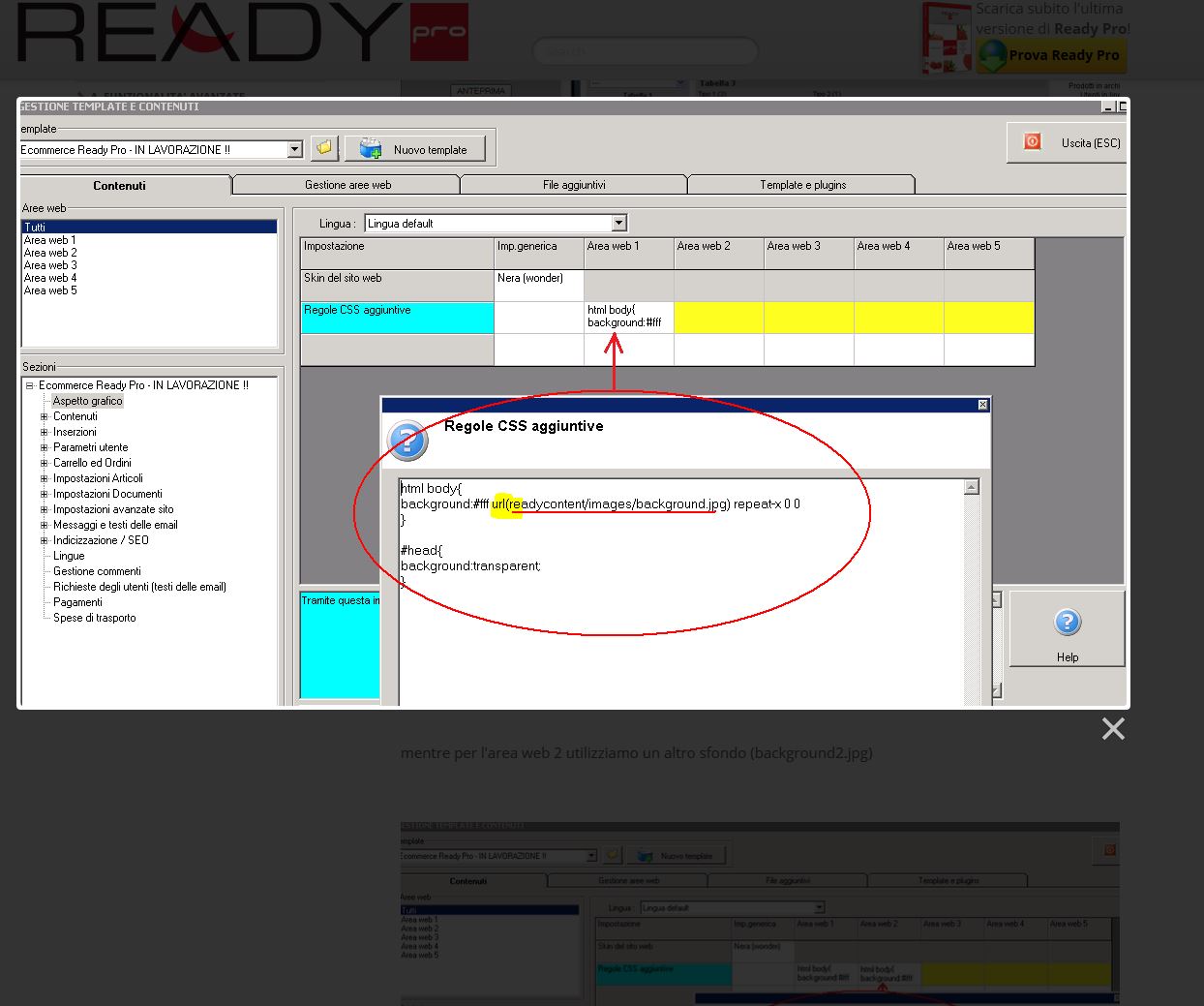Click the Impostazione column header

point(397,254)
